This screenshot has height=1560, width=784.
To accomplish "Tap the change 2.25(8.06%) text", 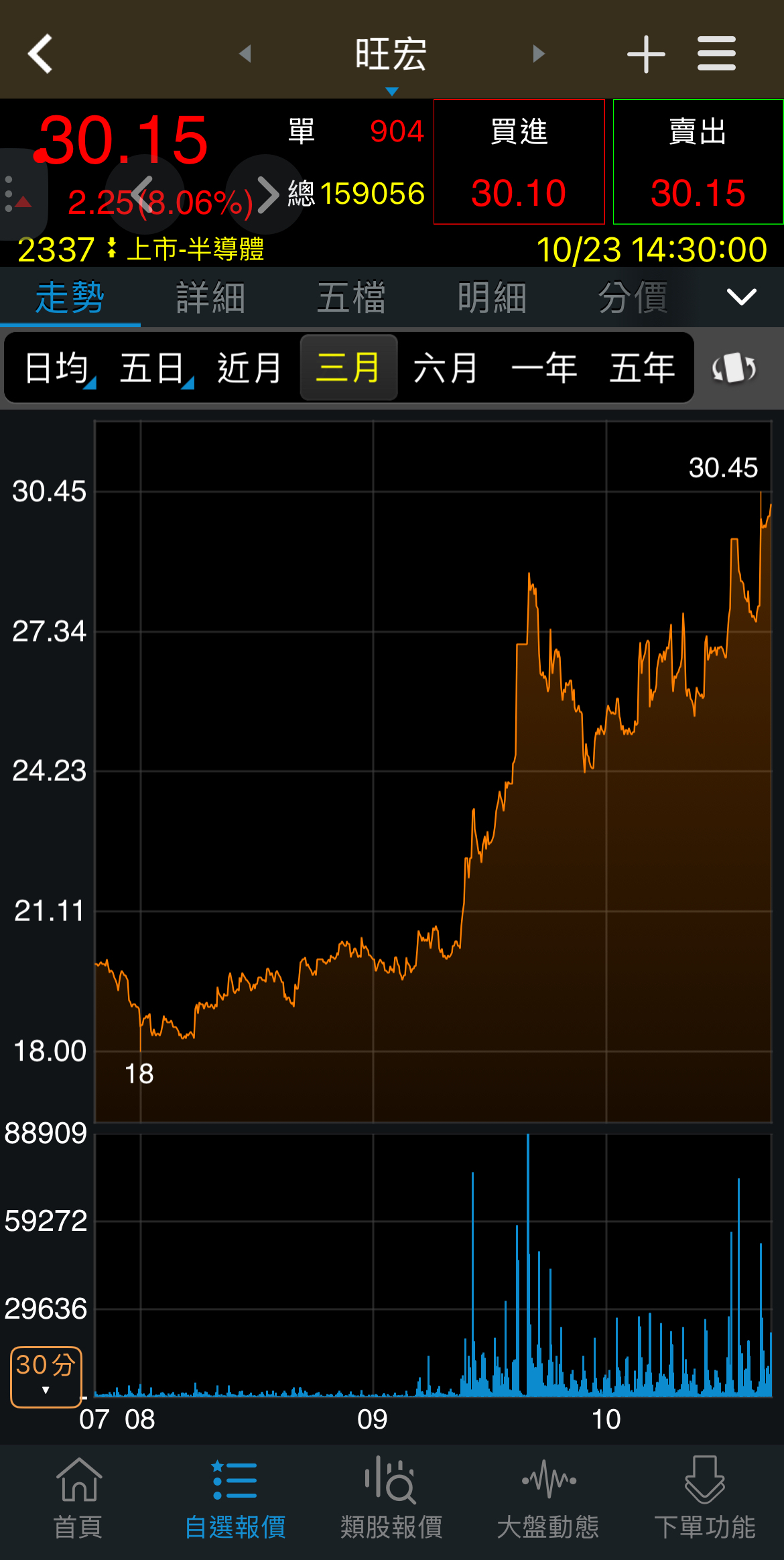I will [x=161, y=202].
